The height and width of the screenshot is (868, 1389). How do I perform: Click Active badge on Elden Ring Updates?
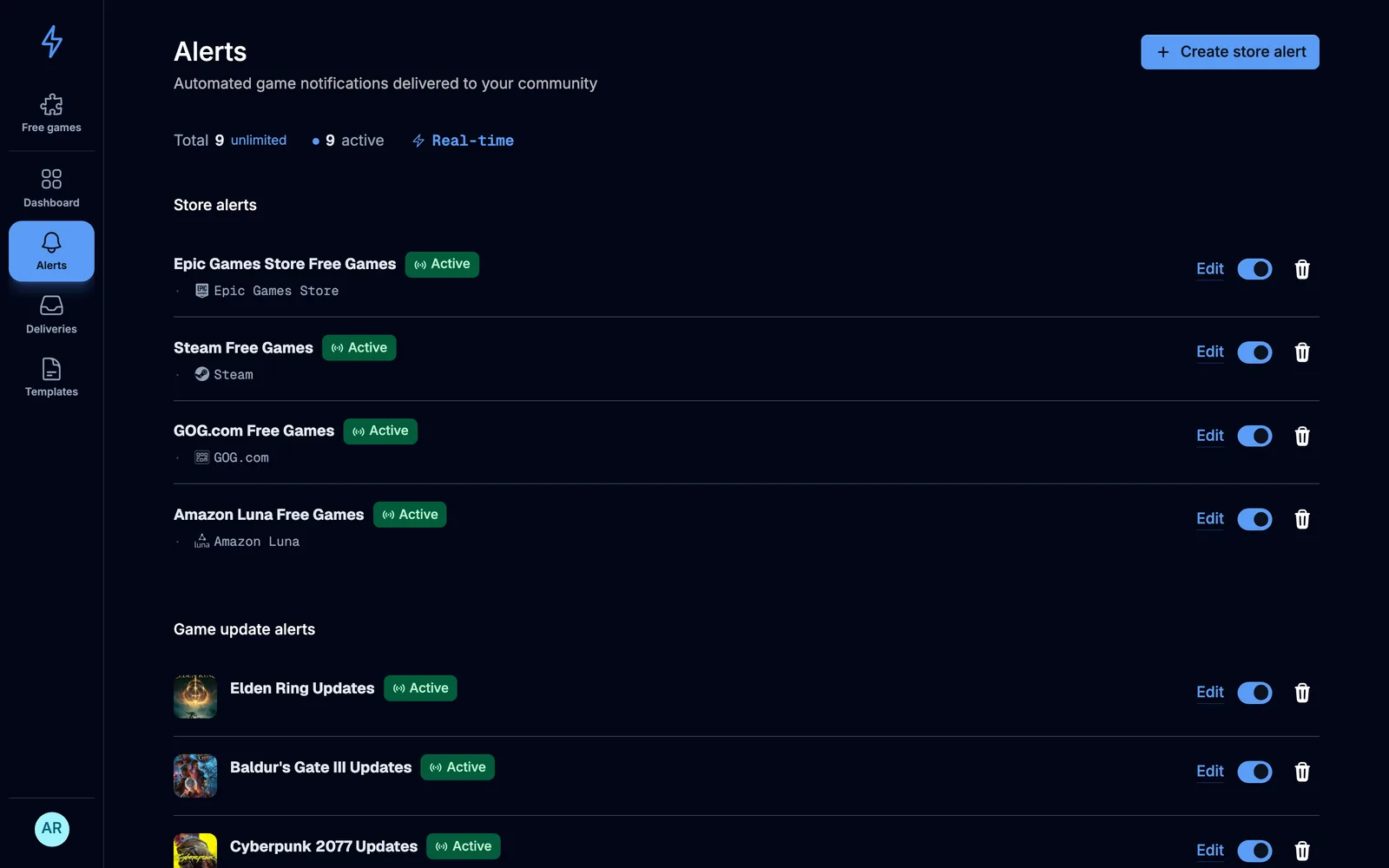pos(420,688)
